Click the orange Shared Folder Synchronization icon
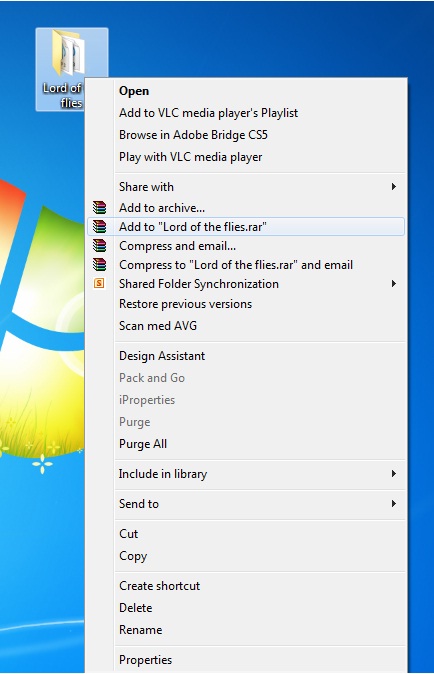The width and height of the screenshot is (434, 674). [99, 283]
